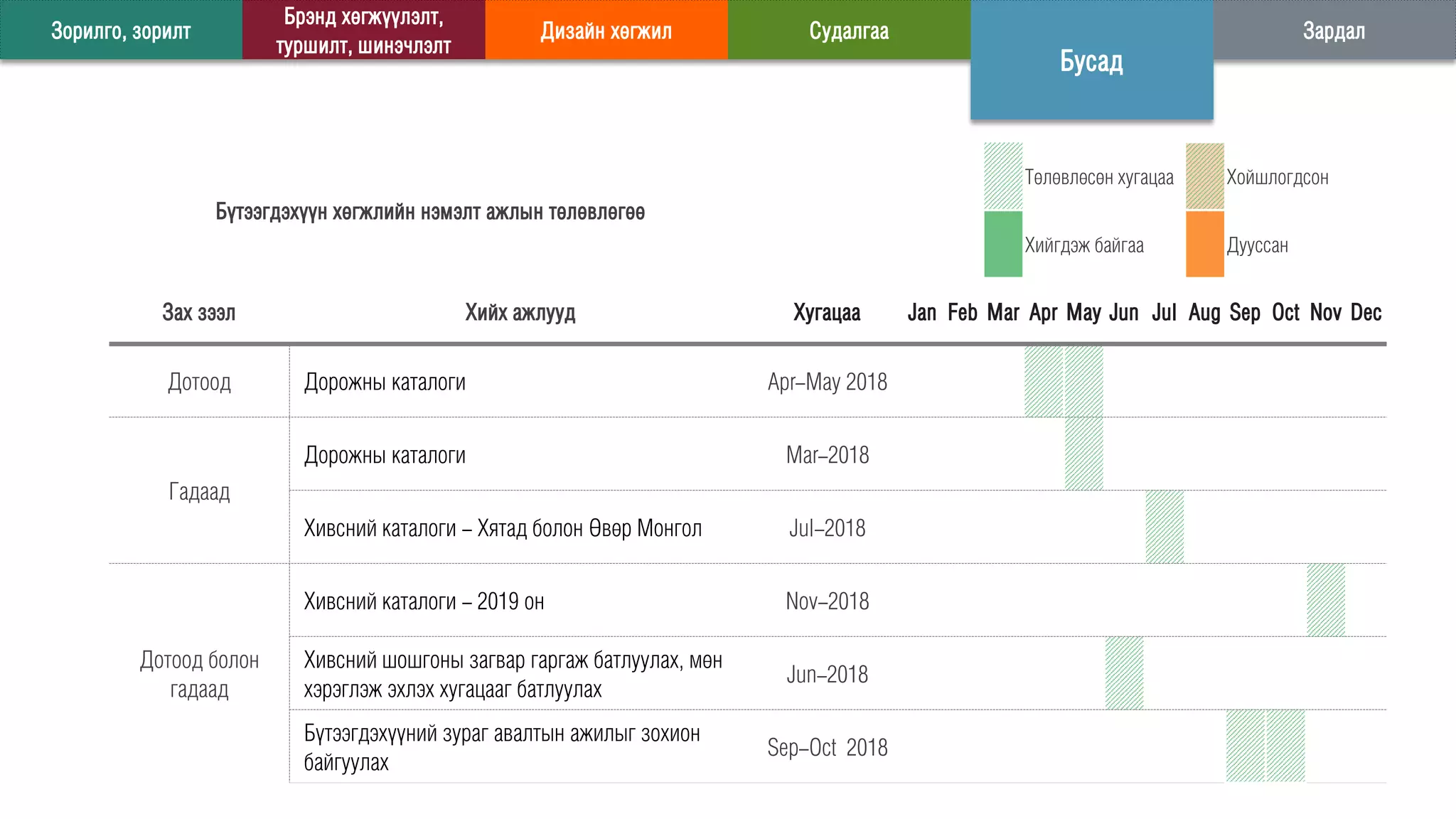Select the May bar for Гадаад Дорожны каталоги
This screenshot has height=819, width=1456.
pyautogui.click(x=1083, y=454)
